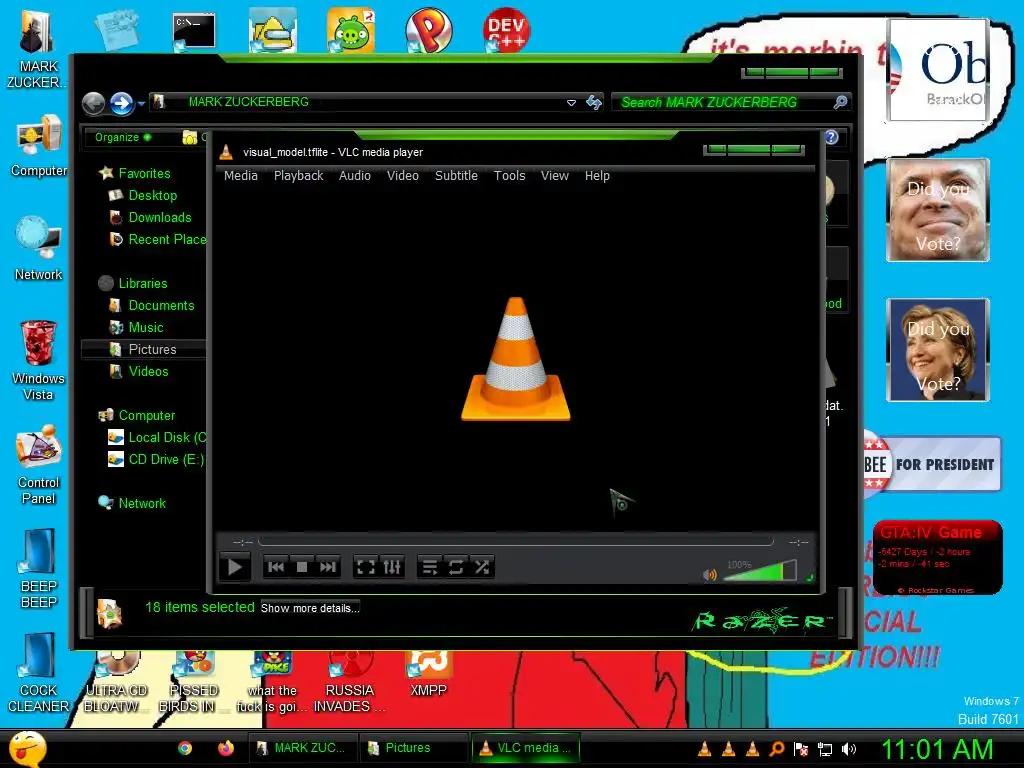This screenshot has height=768, width=1024.
Task: Start playback with the VLC play button
Action: coord(235,567)
